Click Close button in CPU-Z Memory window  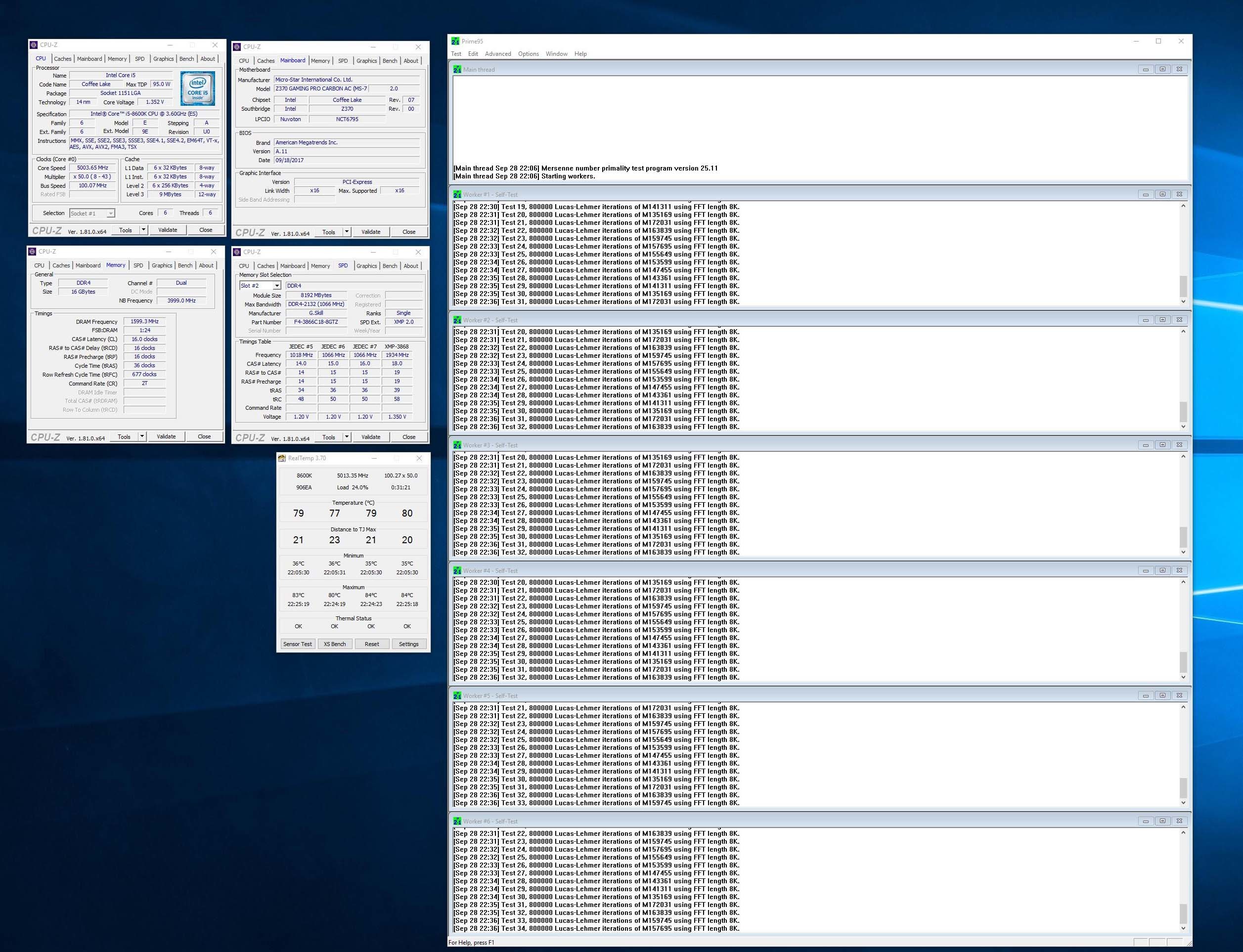click(x=205, y=436)
